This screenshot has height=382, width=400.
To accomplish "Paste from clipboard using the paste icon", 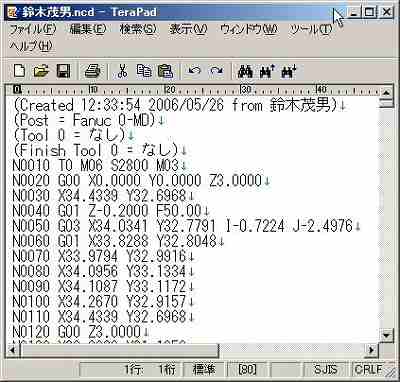I will 166,71.
